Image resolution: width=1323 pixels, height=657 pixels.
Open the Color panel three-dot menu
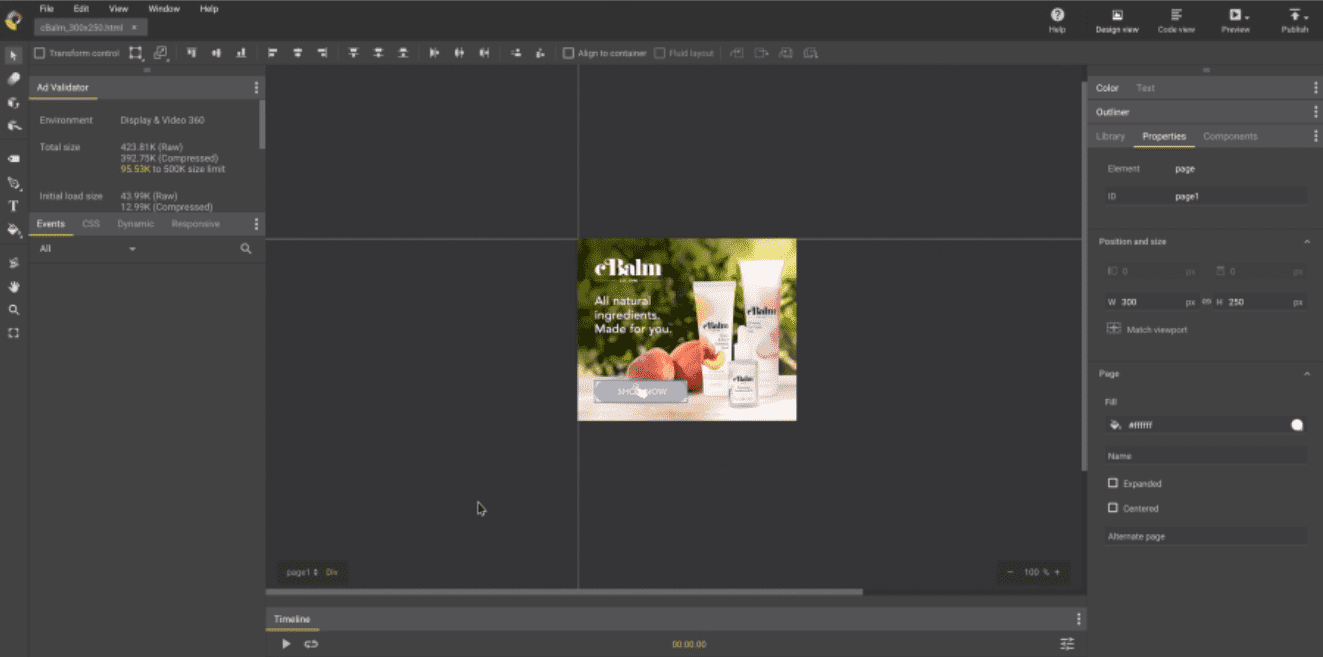point(1315,88)
